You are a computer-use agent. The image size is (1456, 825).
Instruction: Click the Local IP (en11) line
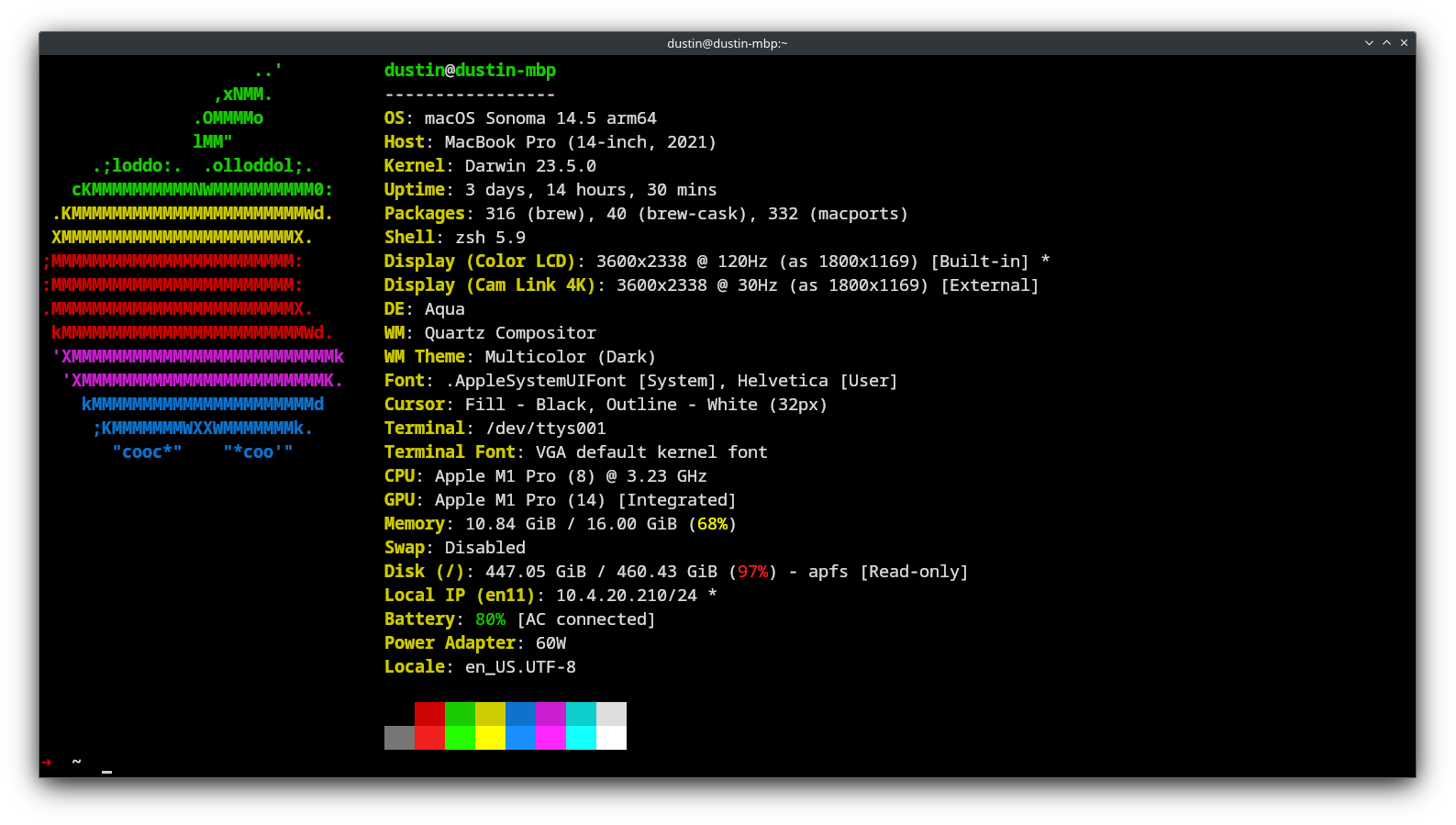pyautogui.click(x=550, y=596)
